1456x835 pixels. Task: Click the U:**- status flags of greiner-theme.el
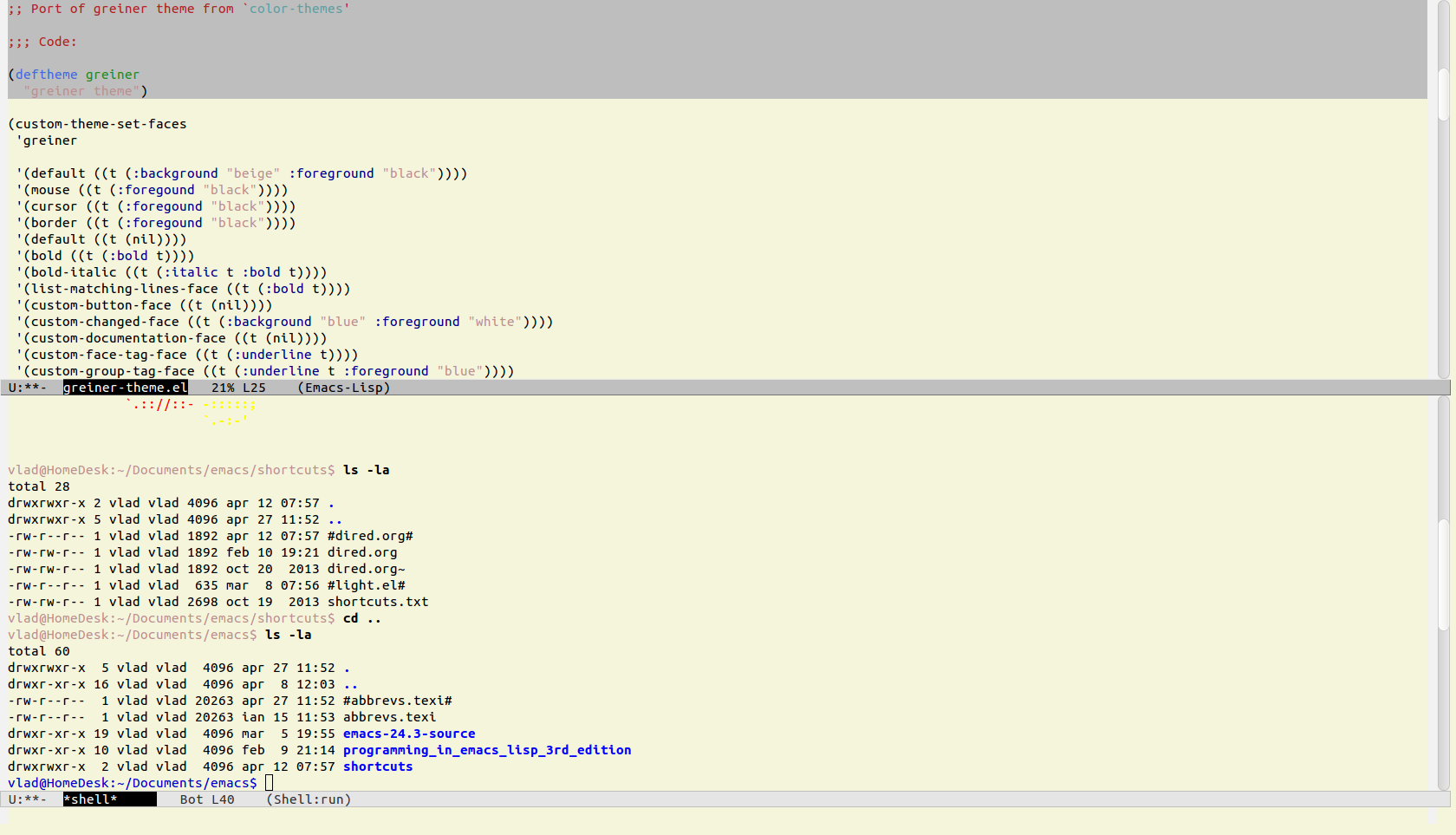(28, 388)
